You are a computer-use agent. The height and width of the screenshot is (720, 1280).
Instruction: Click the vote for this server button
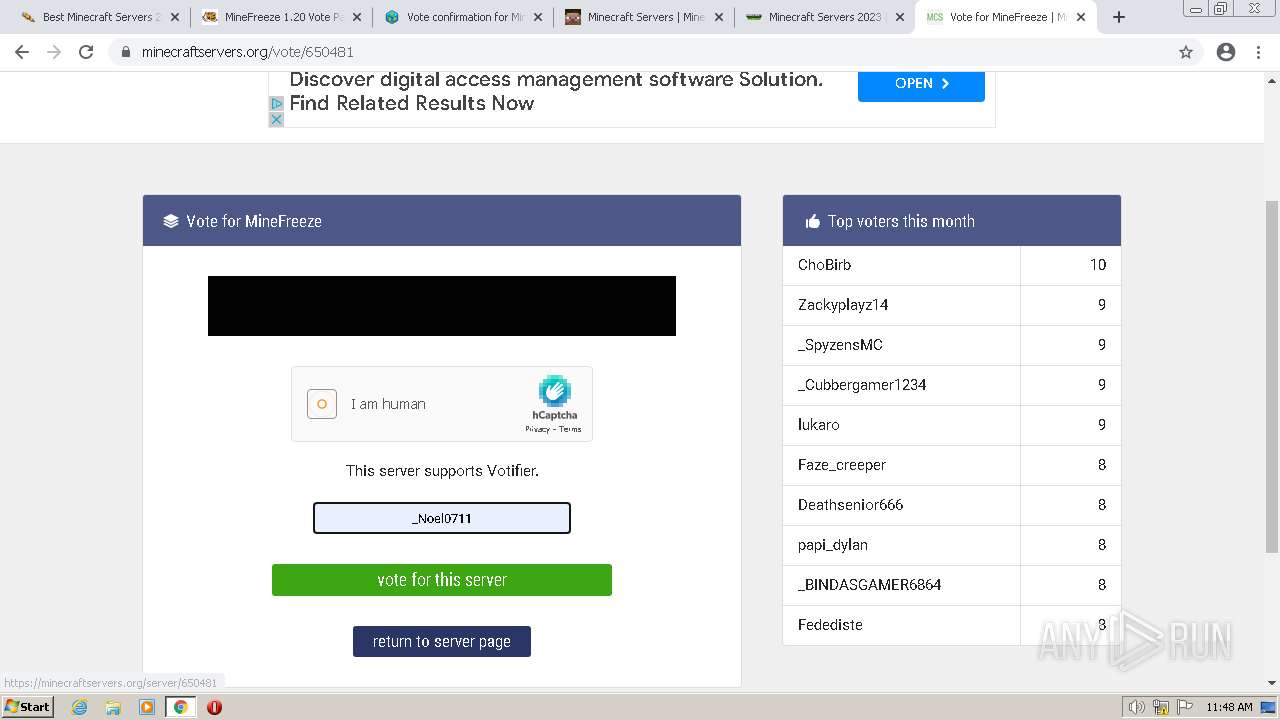pos(442,580)
